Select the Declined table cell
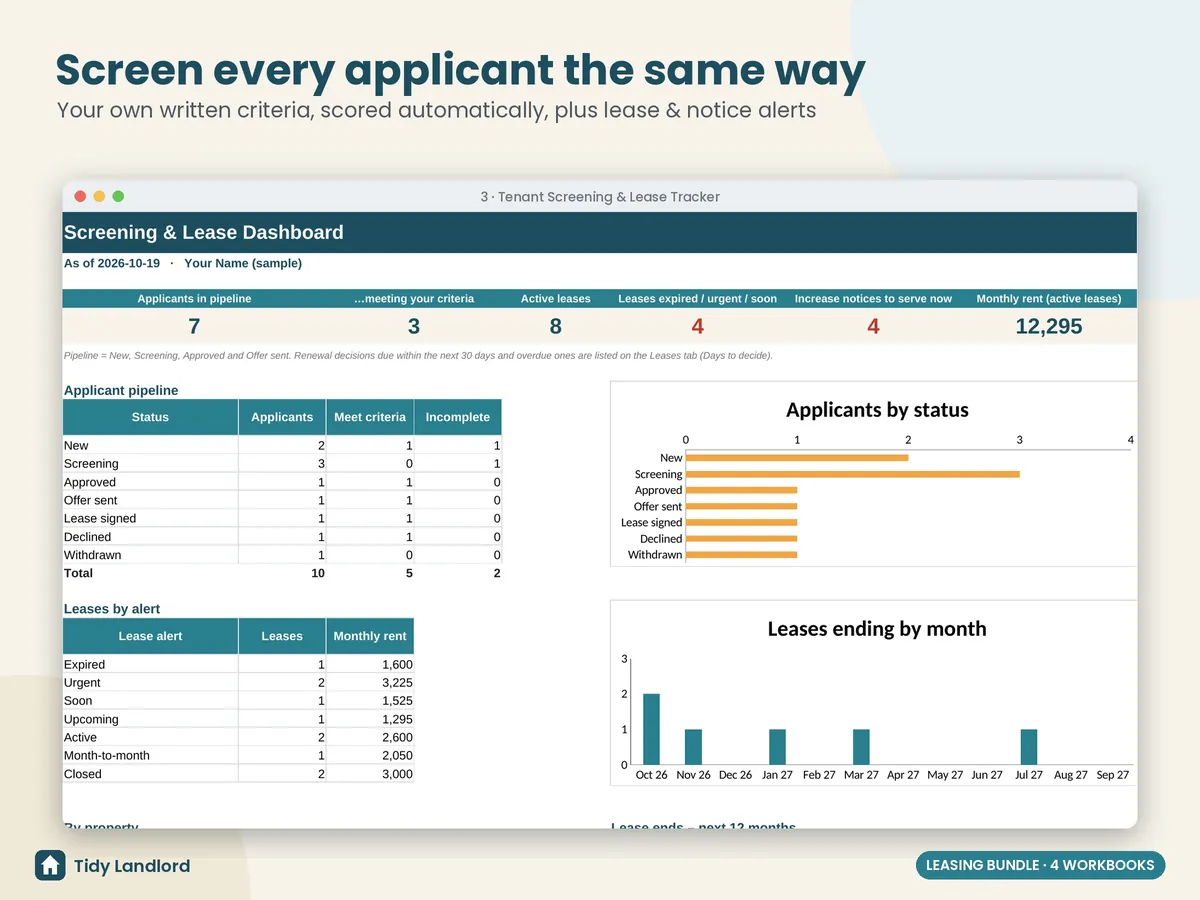The width and height of the screenshot is (1200, 900). (150, 536)
